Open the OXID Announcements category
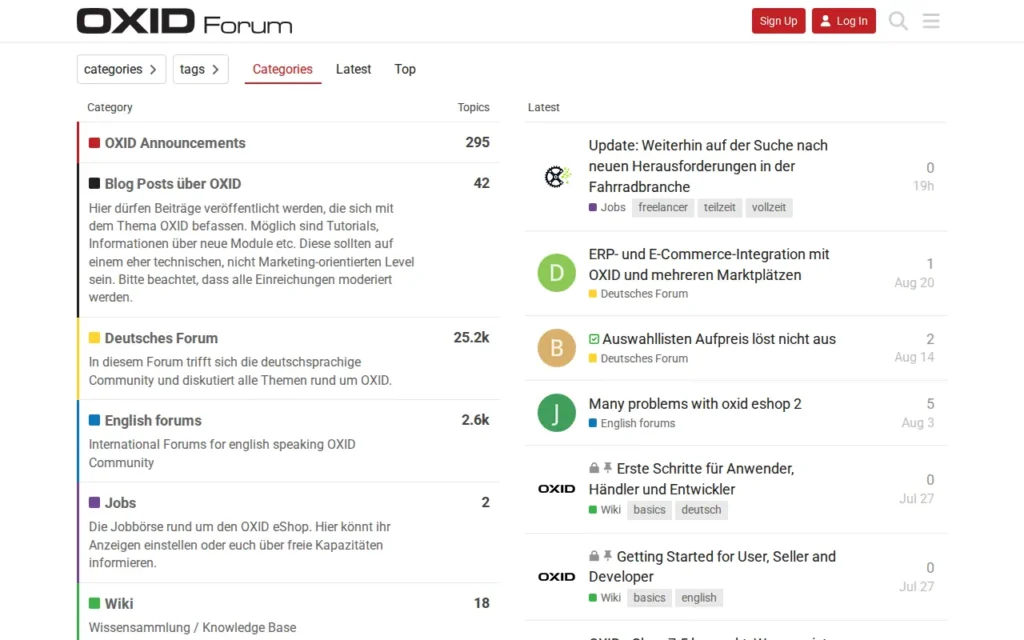 click(175, 143)
